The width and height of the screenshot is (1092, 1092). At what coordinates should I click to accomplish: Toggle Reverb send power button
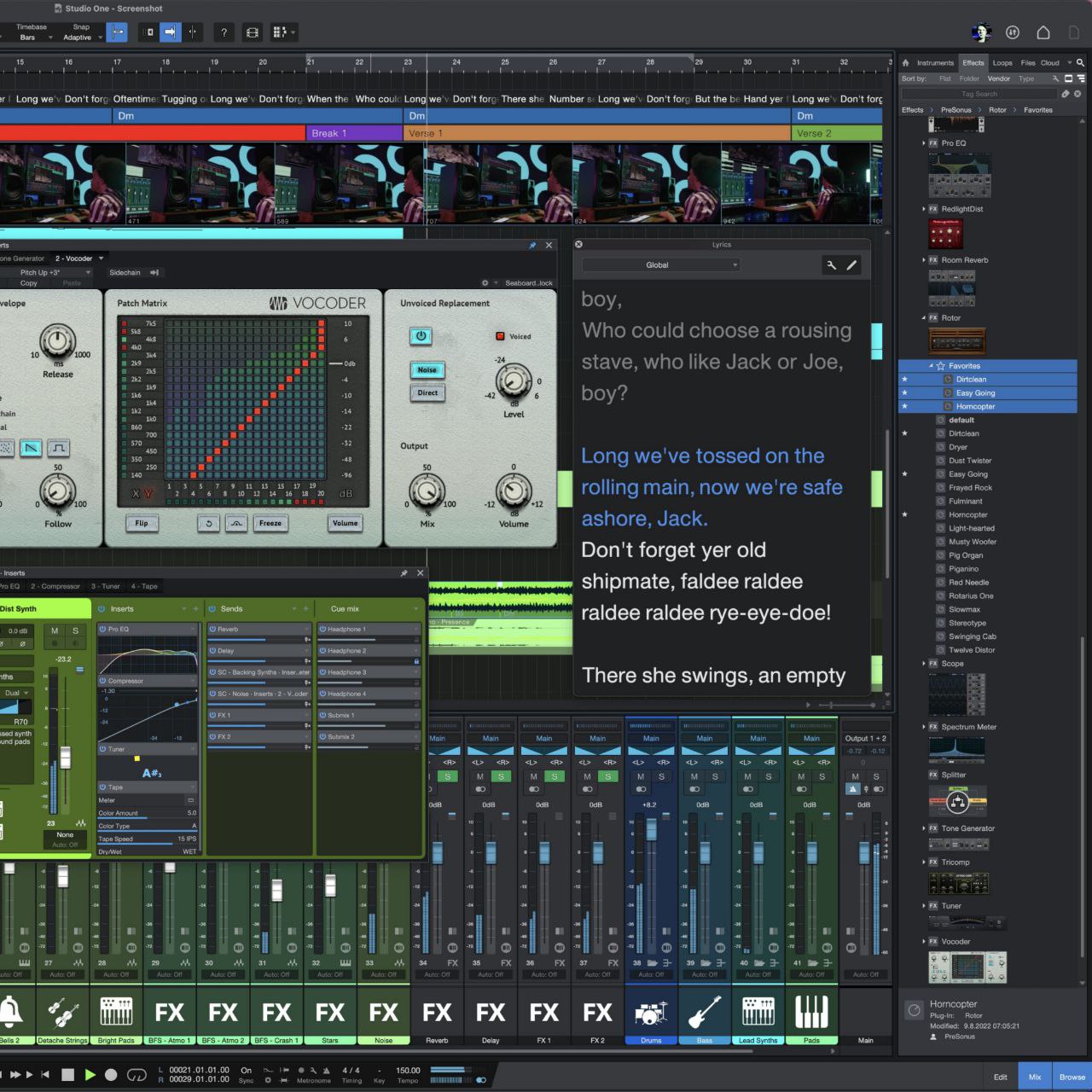click(x=213, y=629)
